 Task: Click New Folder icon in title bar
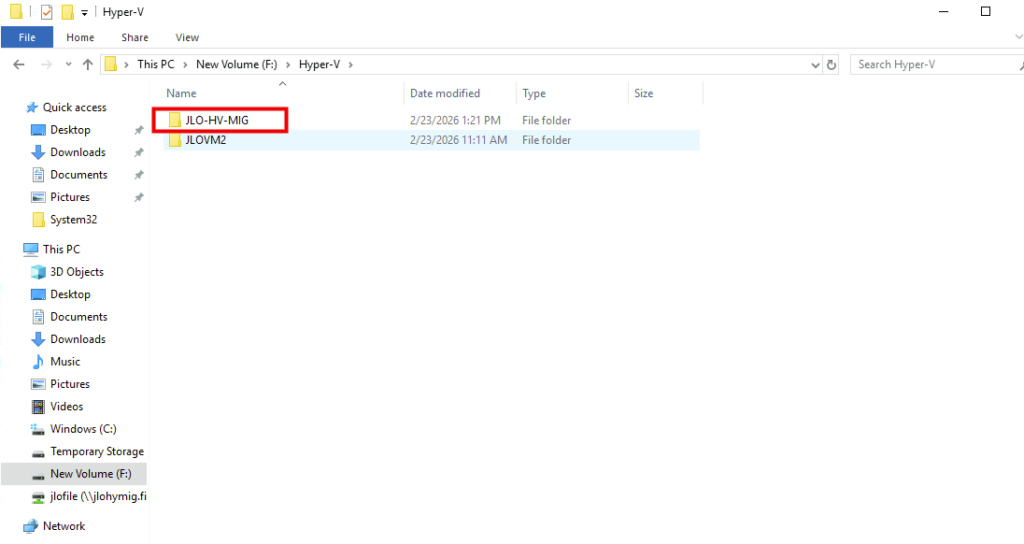pos(67,12)
